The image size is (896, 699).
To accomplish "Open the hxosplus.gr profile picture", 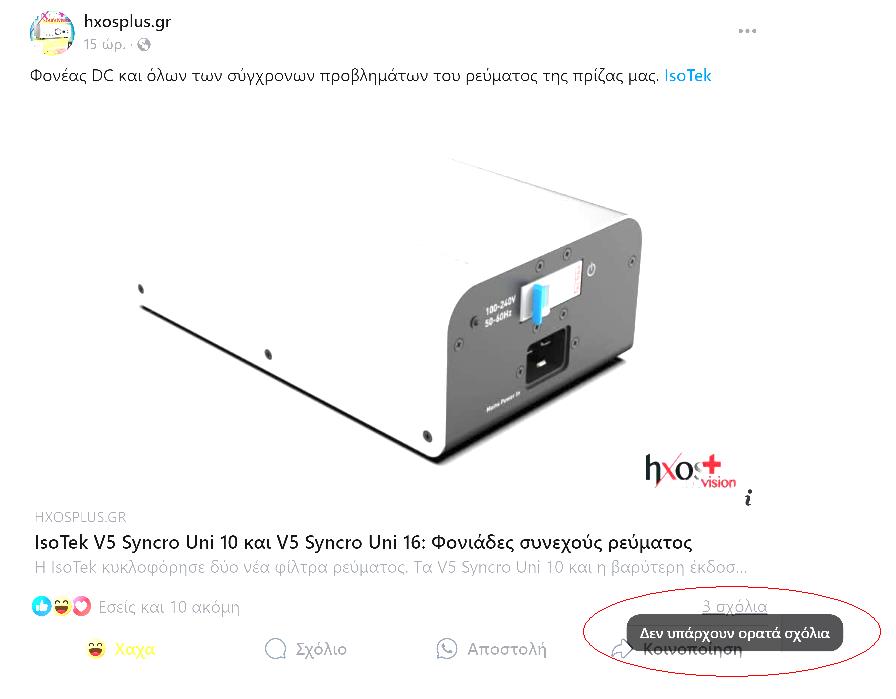I will point(52,33).
